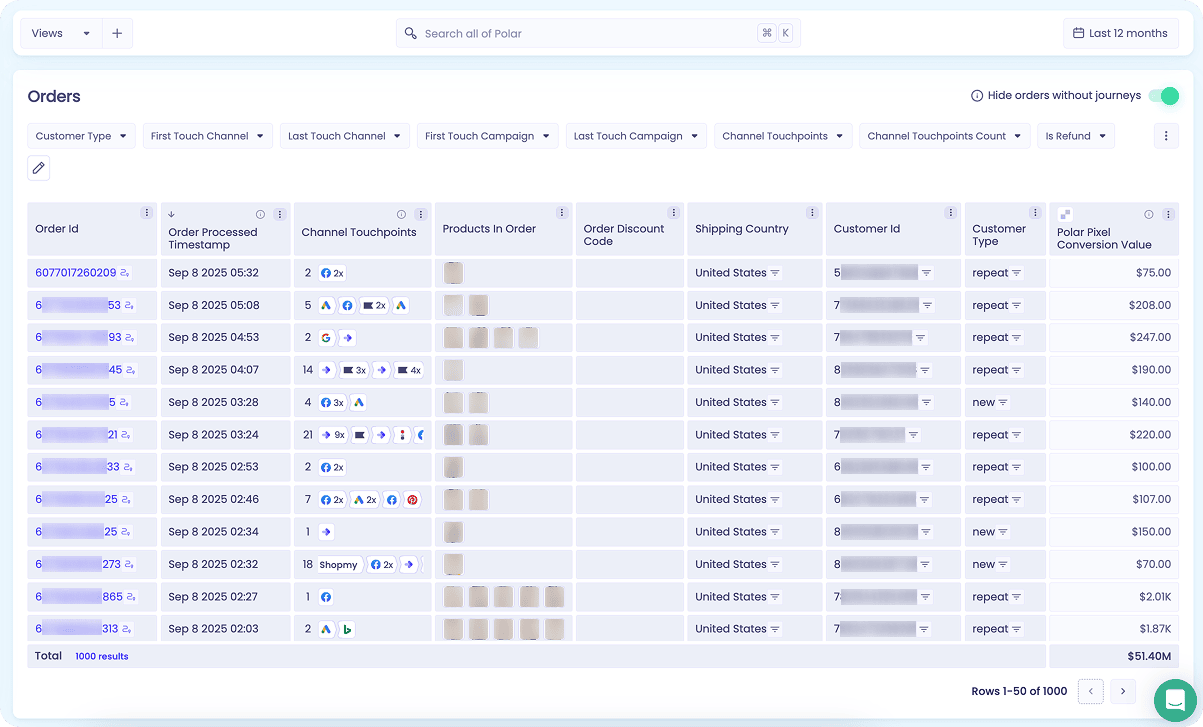The height and width of the screenshot is (727, 1203).
Task: Open Polar Pixel Conversion Value column options menu
Action: [1168, 214]
